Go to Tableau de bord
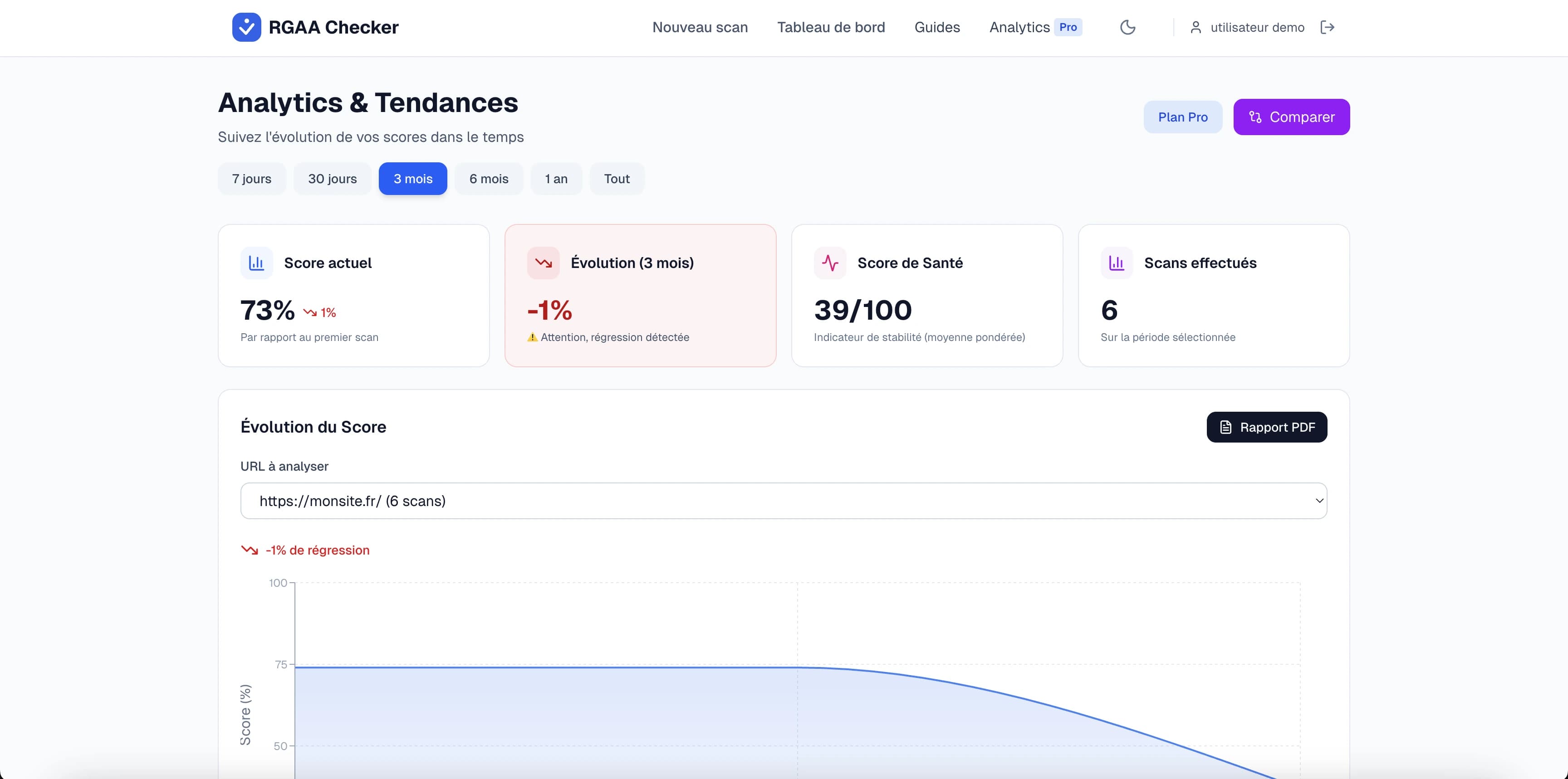This screenshot has height=779, width=1568. (x=831, y=27)
